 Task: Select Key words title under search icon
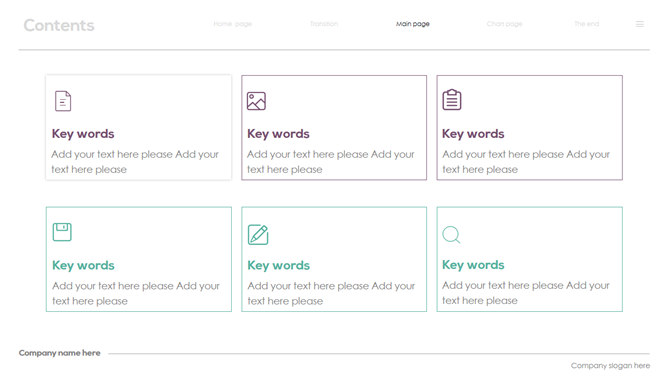pos(473,265)
